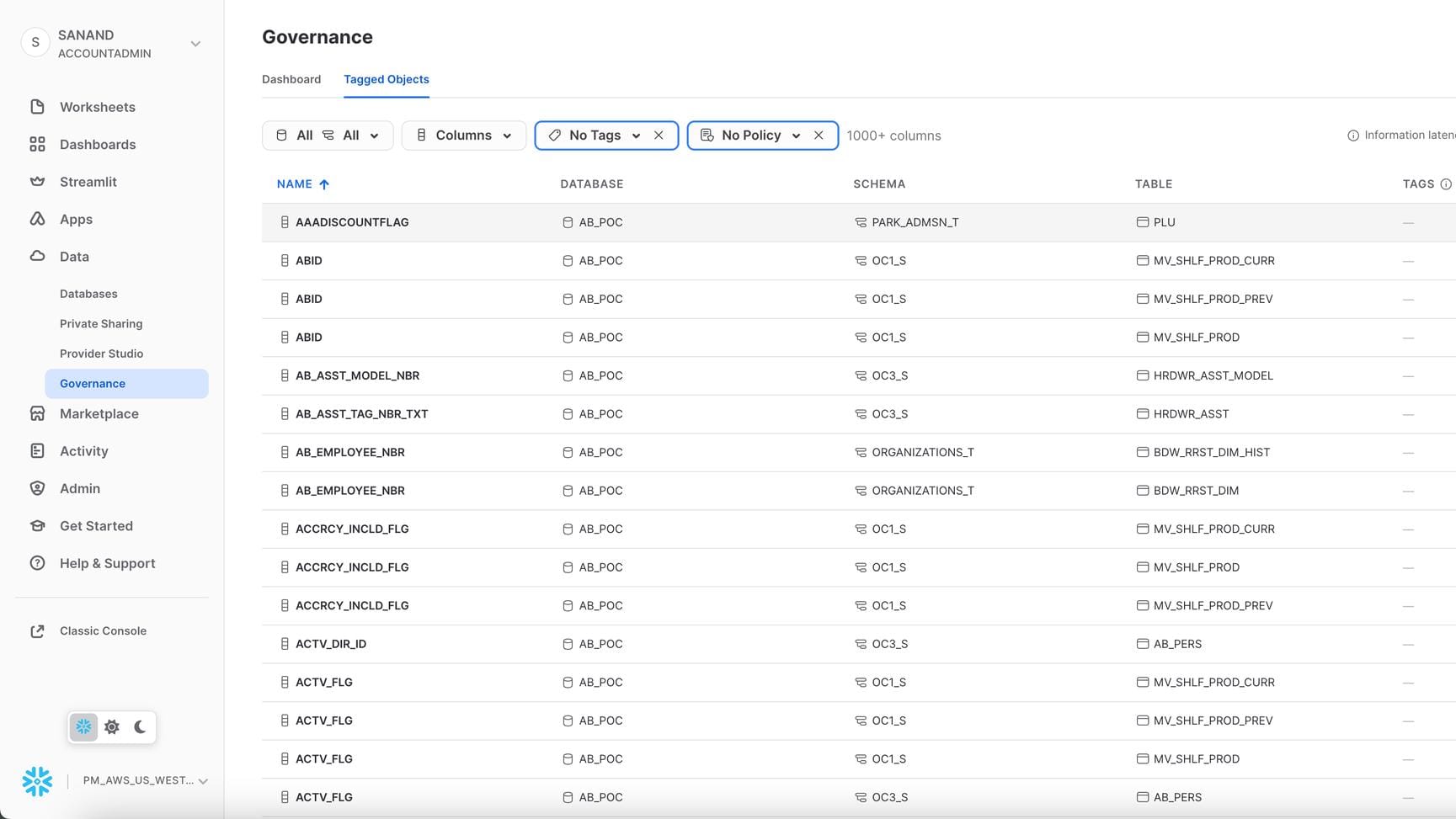The image size is (1456, 819).
Task: Select AB_ASST_MODEL_NBR column name
Action: click(x=357, y=375)
